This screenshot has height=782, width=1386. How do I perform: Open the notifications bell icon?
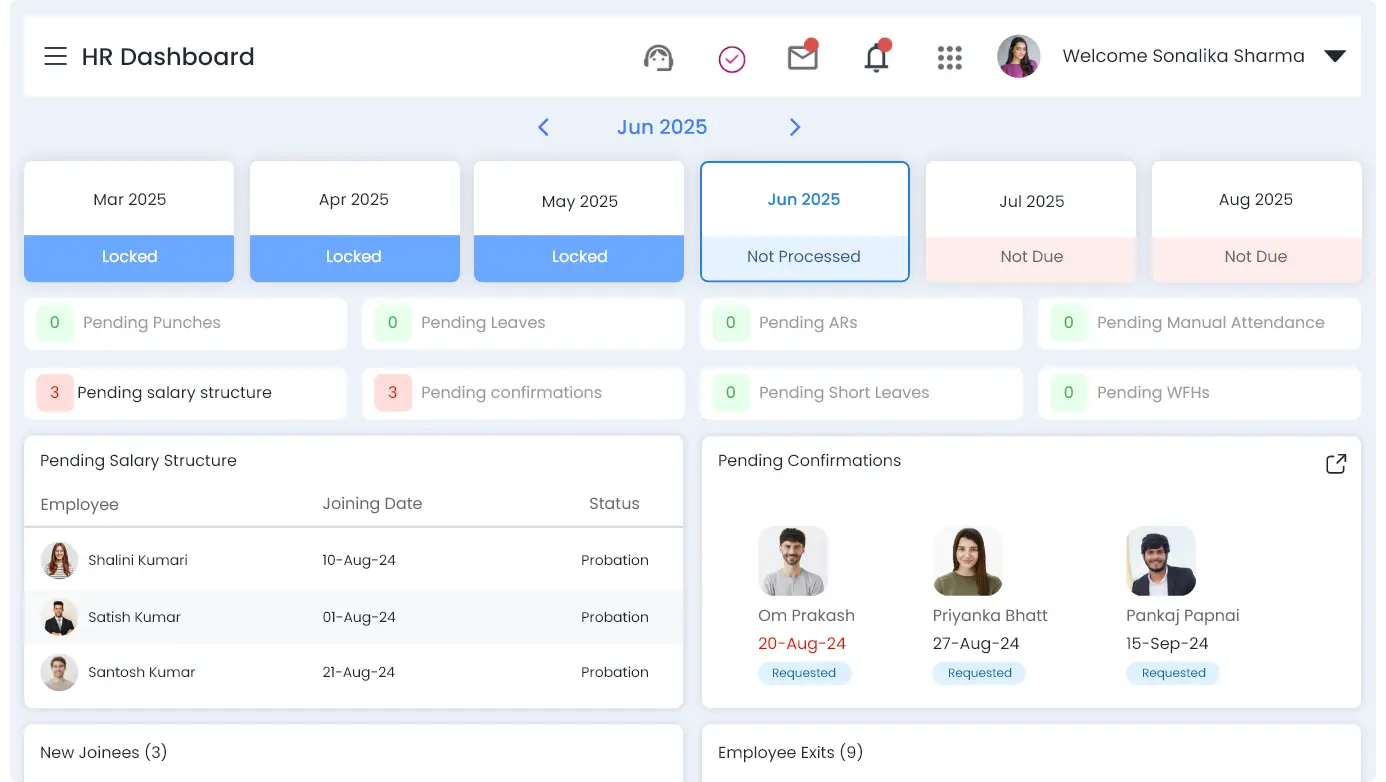[x=876, y=58]
